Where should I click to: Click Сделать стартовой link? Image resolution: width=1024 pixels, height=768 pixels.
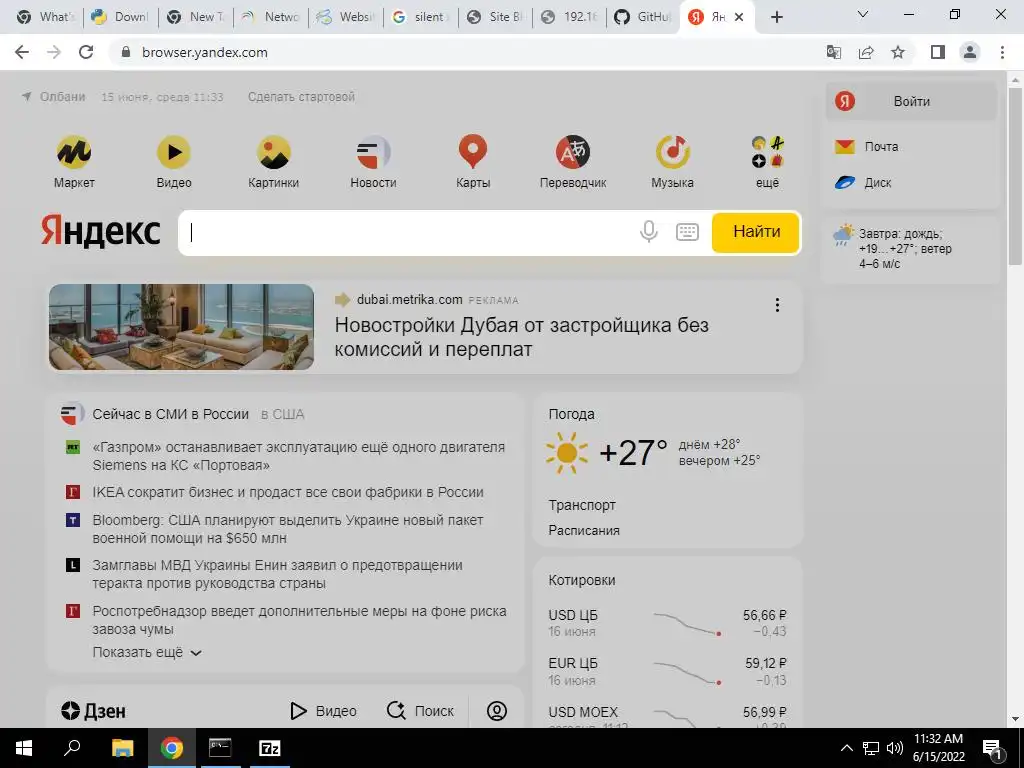pyautogui.click(x=301, y=97)
